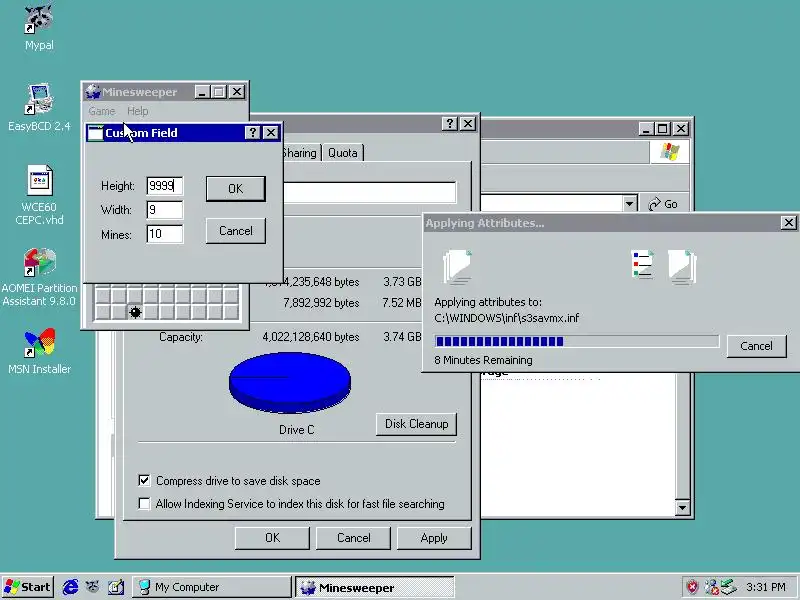Click the network devices tray icon
Viewport: 800px width, 600px height.
coord(711,587)
